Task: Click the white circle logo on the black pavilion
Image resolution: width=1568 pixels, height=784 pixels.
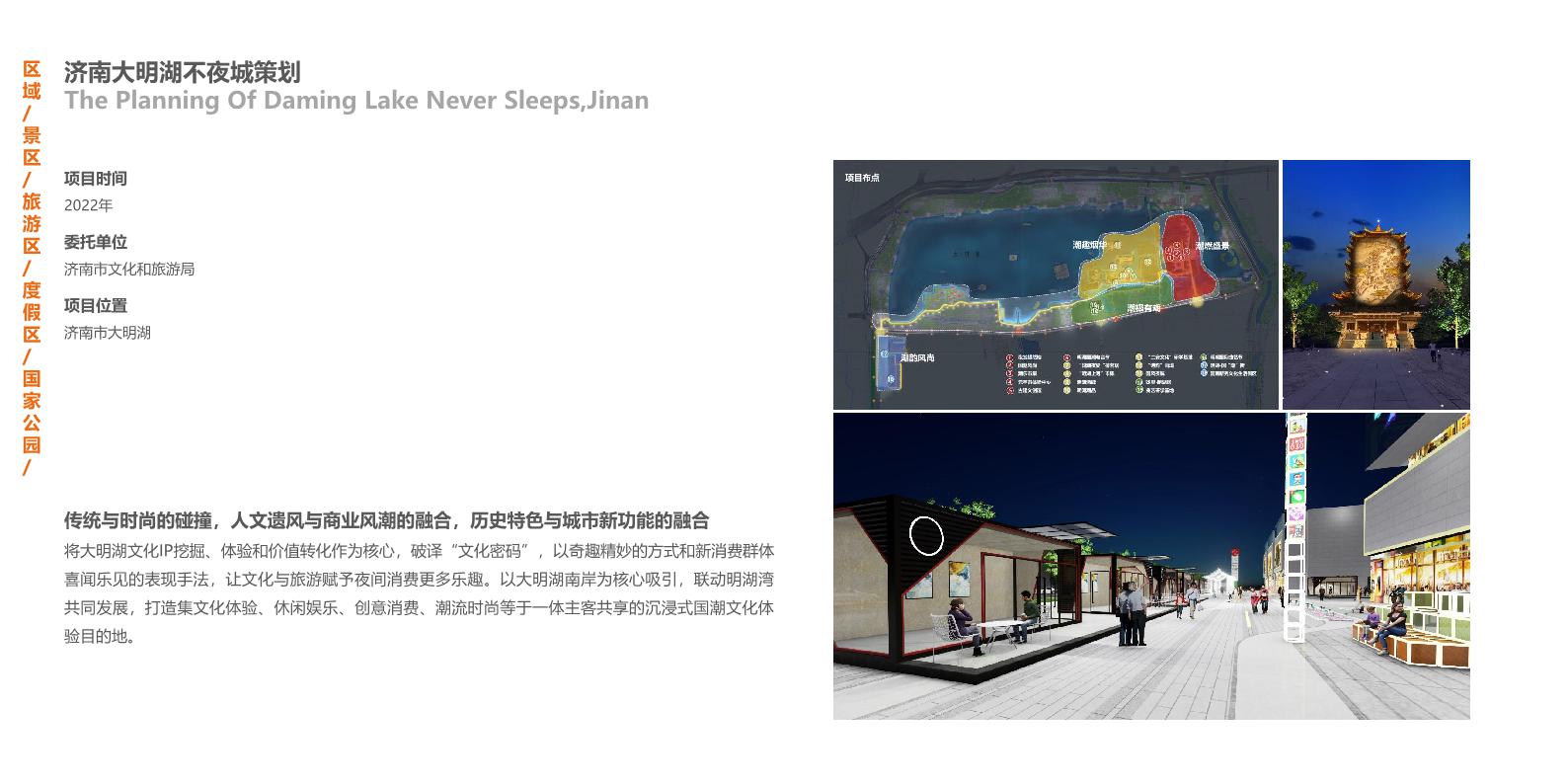Action: pos(925,536)
